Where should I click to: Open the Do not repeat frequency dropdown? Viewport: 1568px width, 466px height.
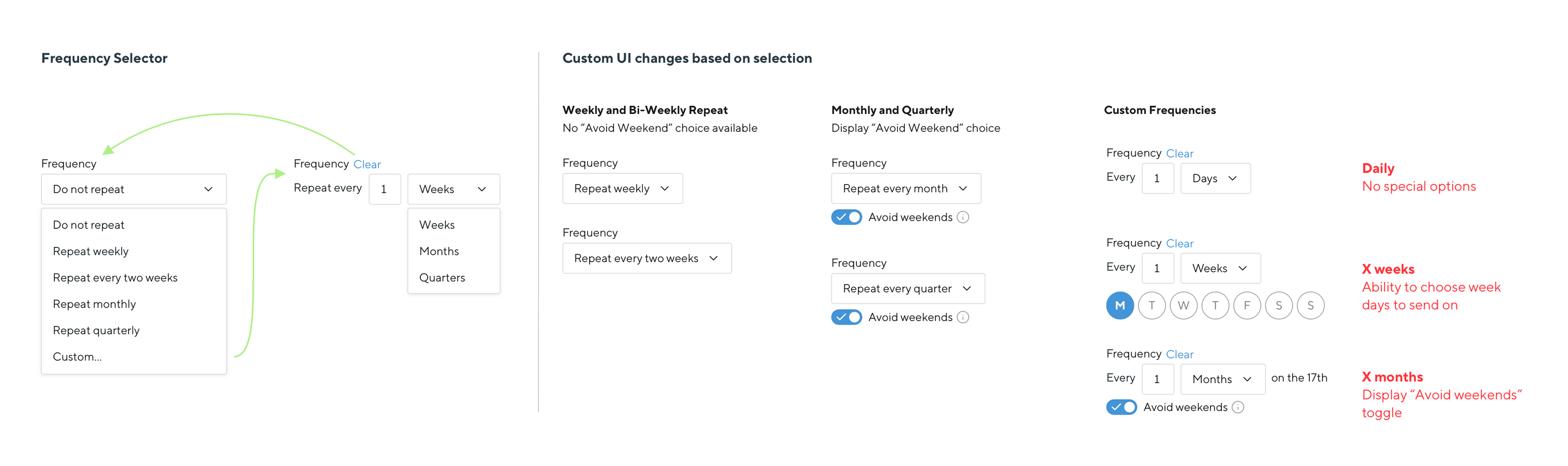click(133, 189)
